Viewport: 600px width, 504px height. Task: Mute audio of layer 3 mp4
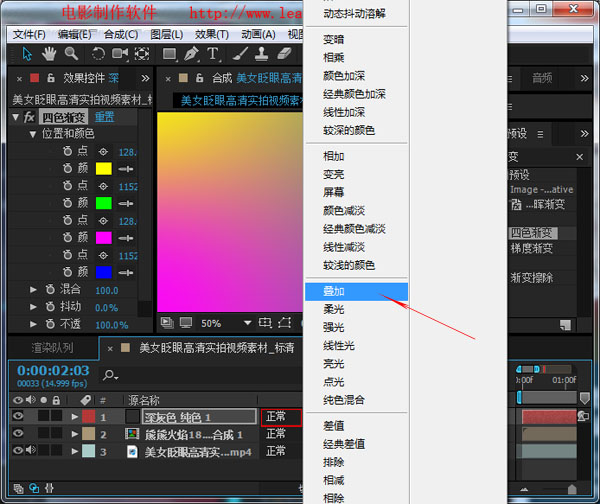31,451
